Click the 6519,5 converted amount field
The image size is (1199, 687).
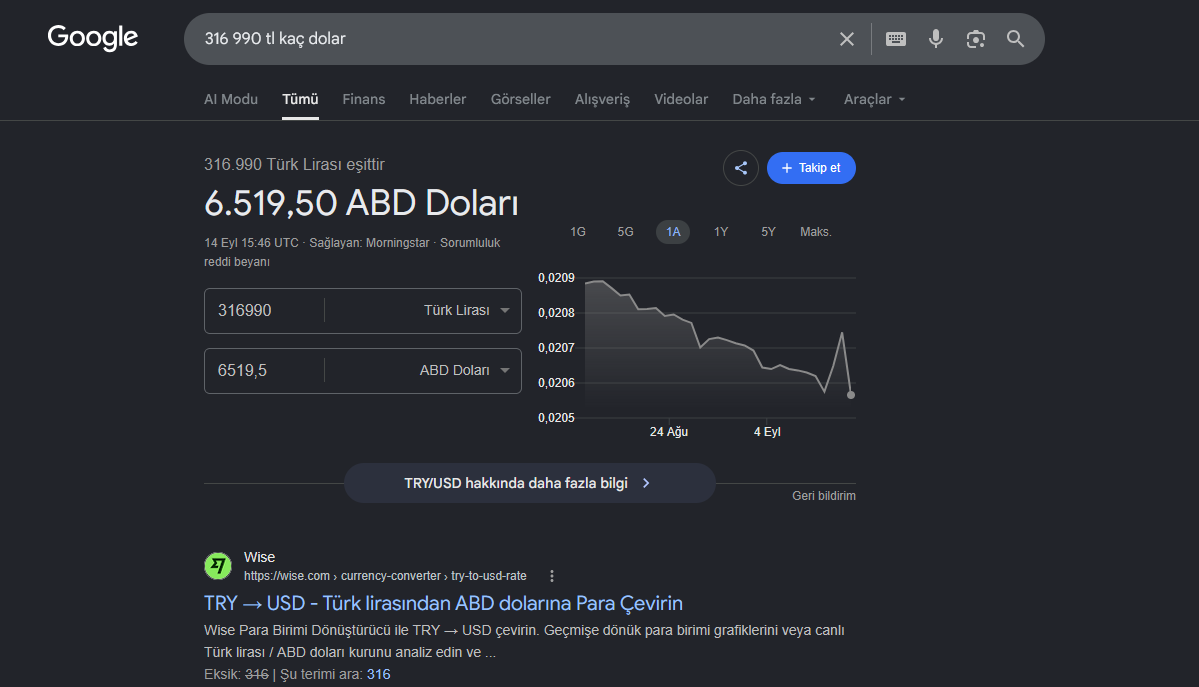coord(264,371)
